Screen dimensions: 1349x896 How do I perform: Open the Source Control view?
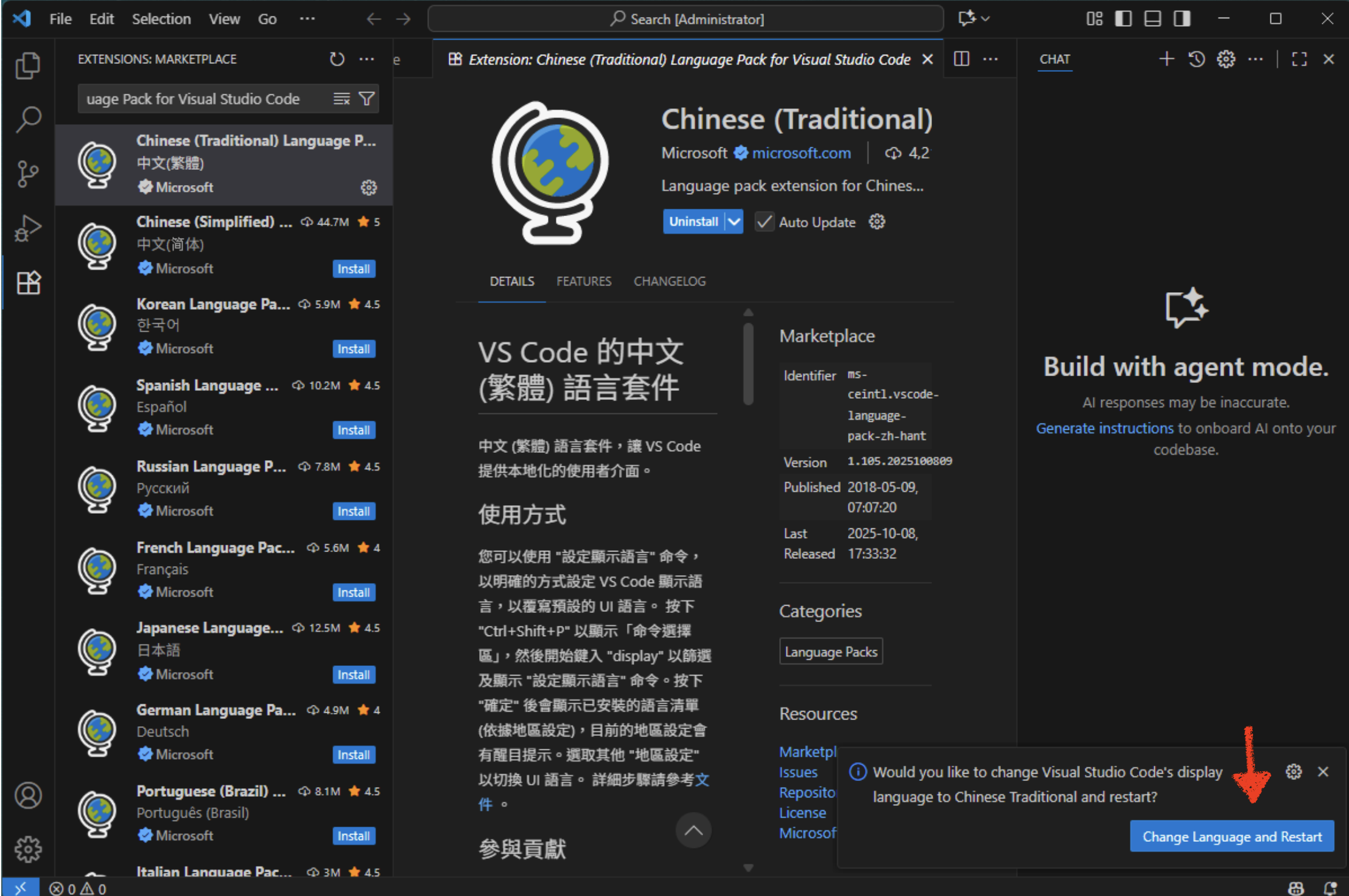coord(27,174)
